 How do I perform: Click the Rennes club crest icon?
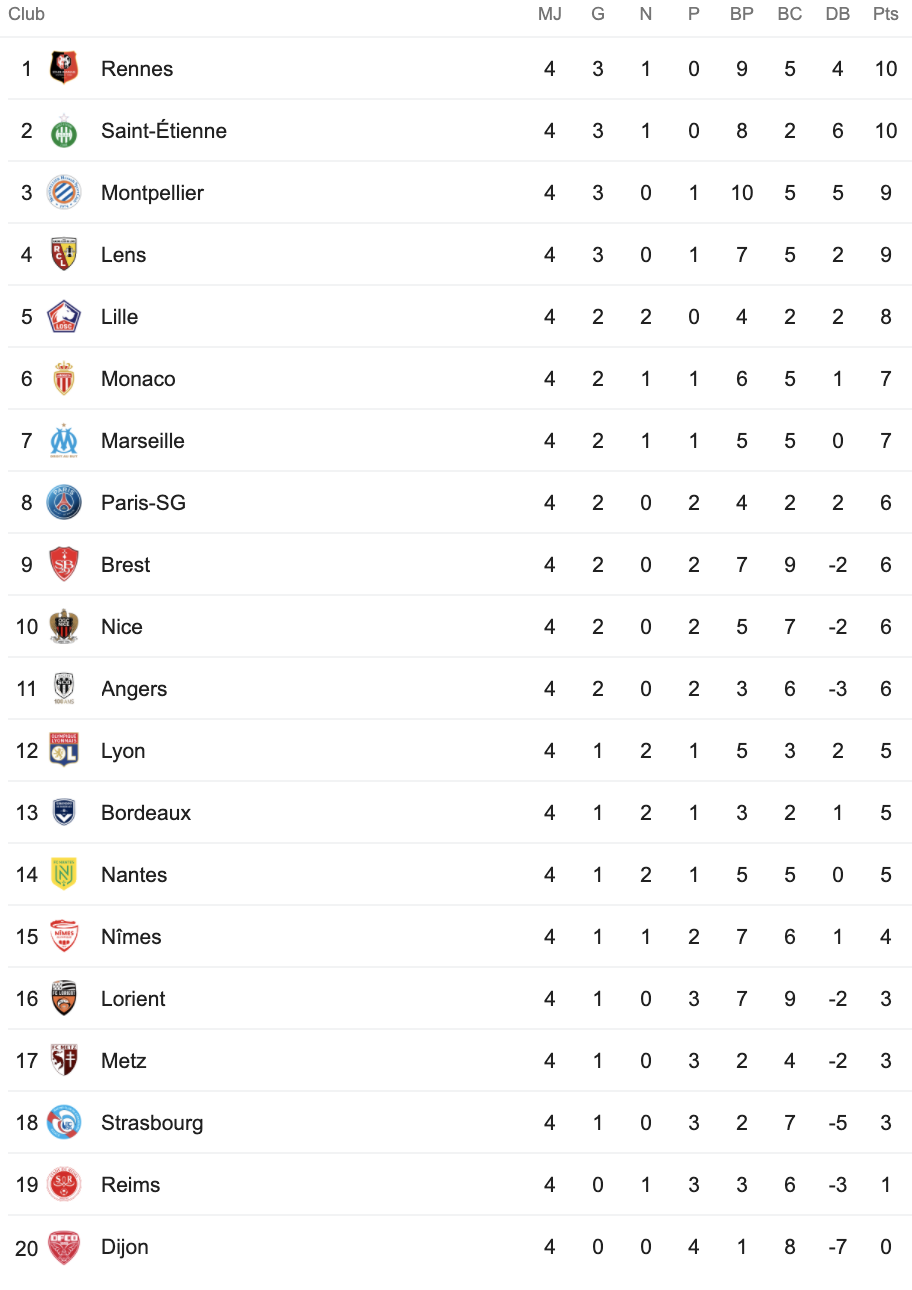coord(64,68)
